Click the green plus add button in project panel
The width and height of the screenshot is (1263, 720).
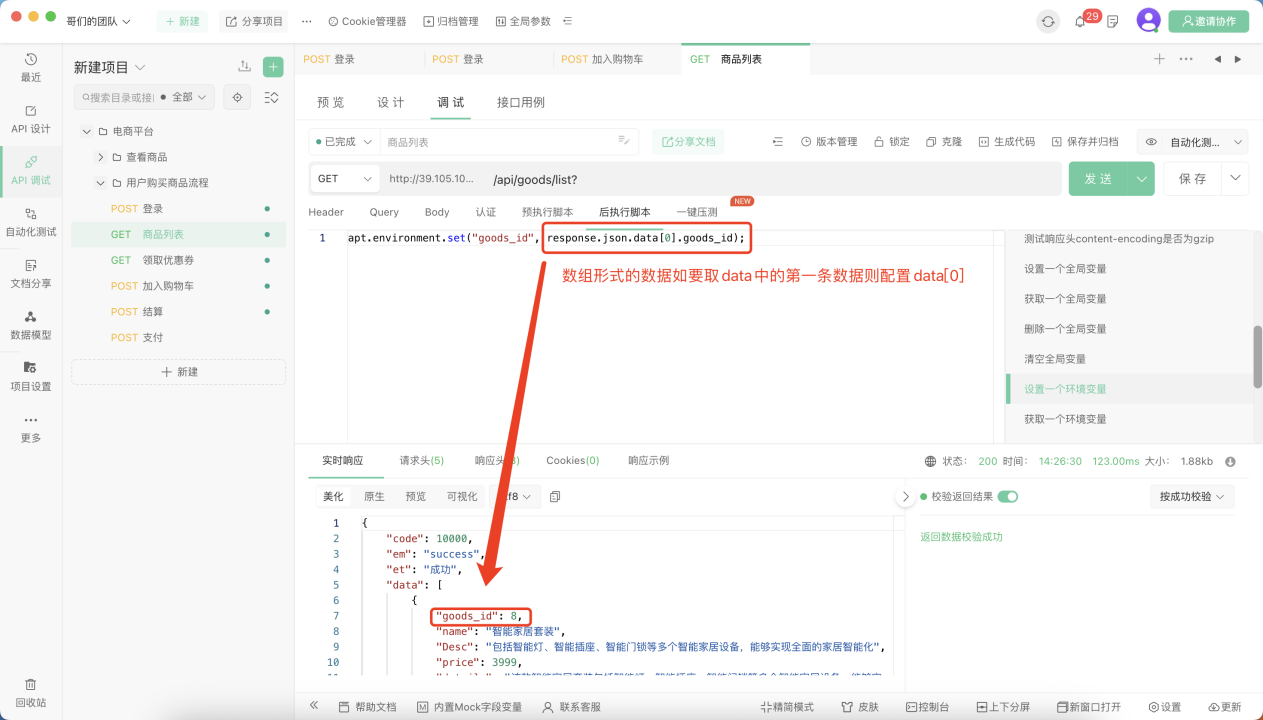[273, 67]
